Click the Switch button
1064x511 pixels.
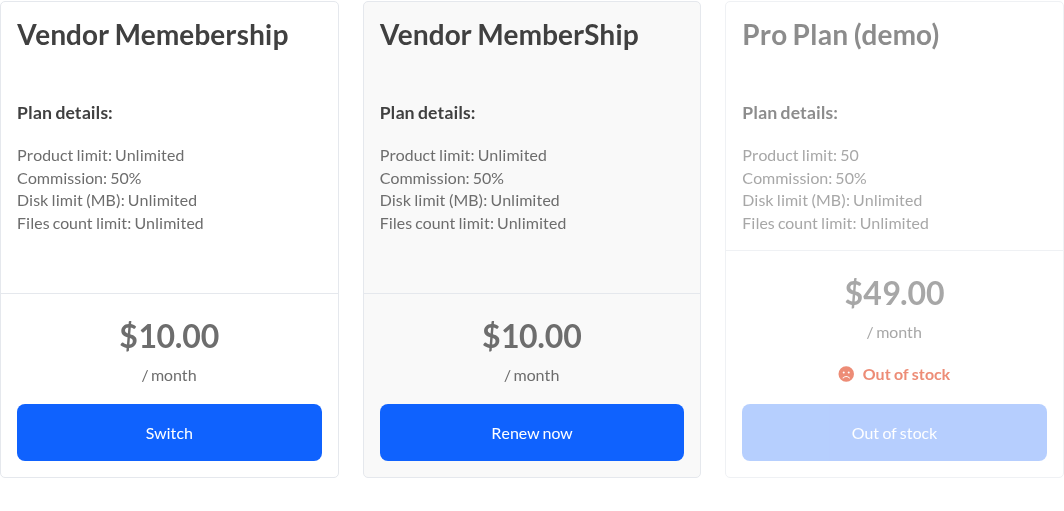(169, 432)
